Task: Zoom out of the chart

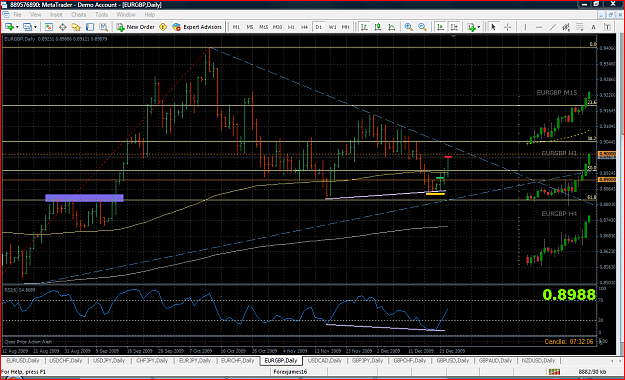Action: [x=422, y=27]
